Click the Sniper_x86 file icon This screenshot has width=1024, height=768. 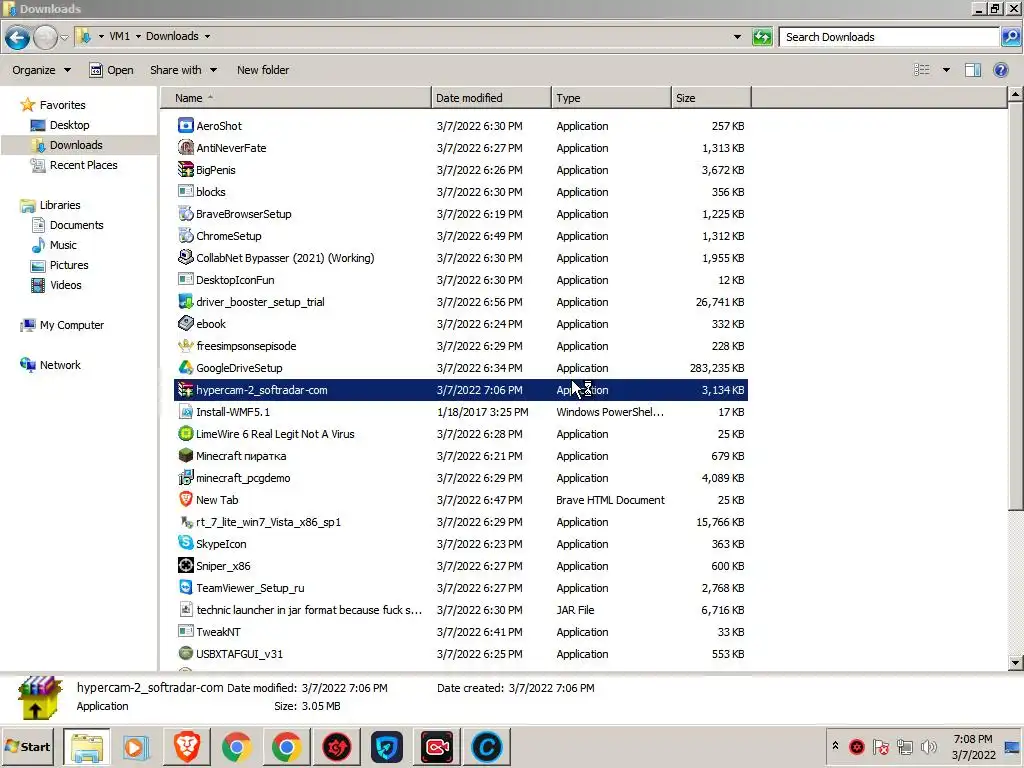(185, 566)
